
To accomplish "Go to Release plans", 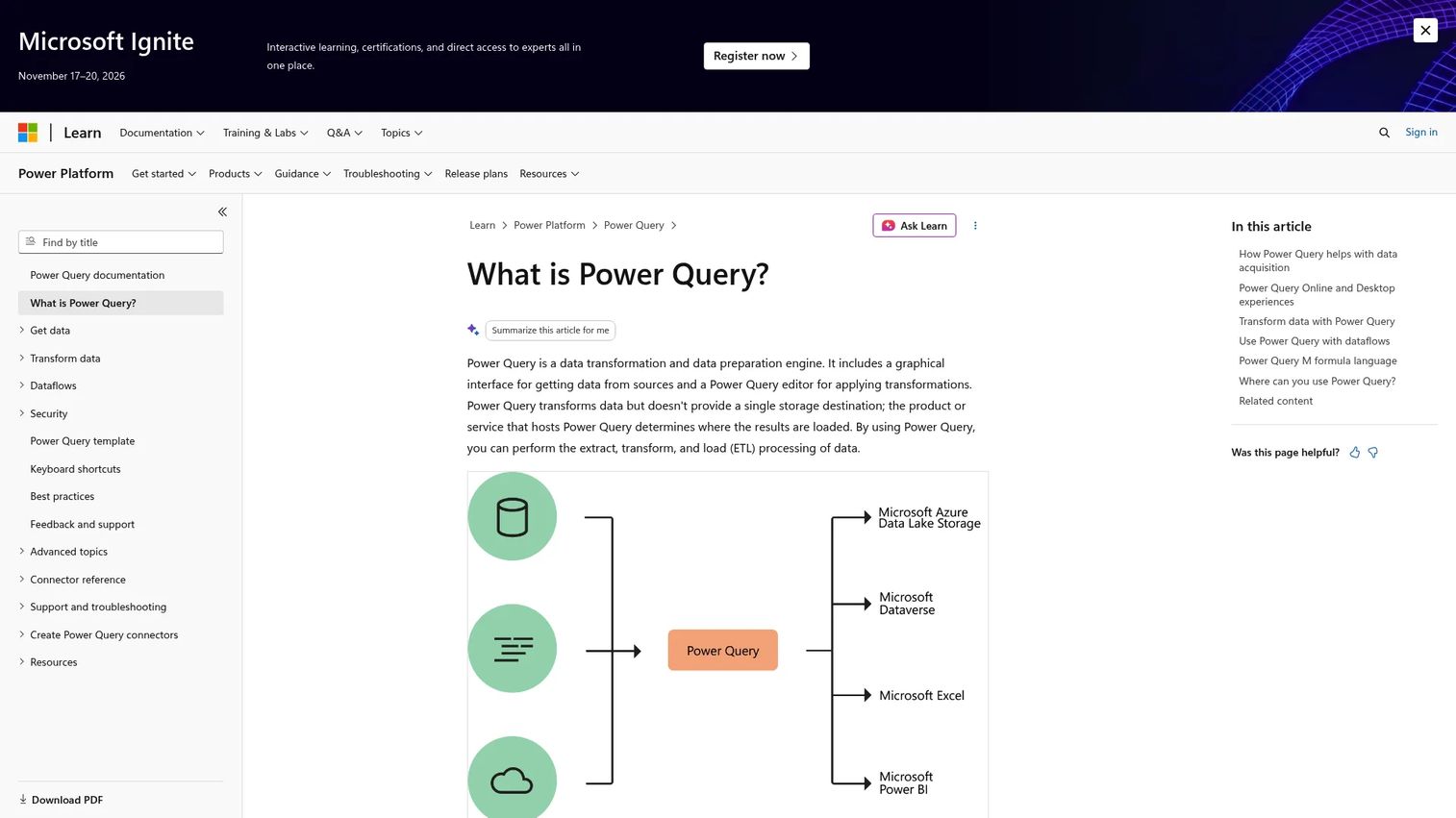I will [x=476, y=174].
